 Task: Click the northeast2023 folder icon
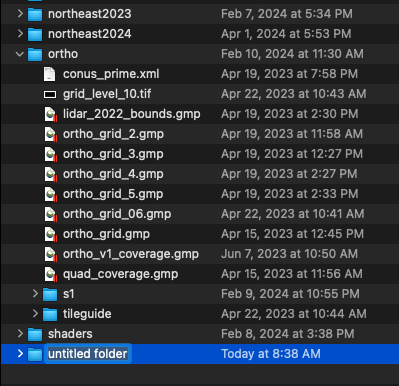point(35,14)
